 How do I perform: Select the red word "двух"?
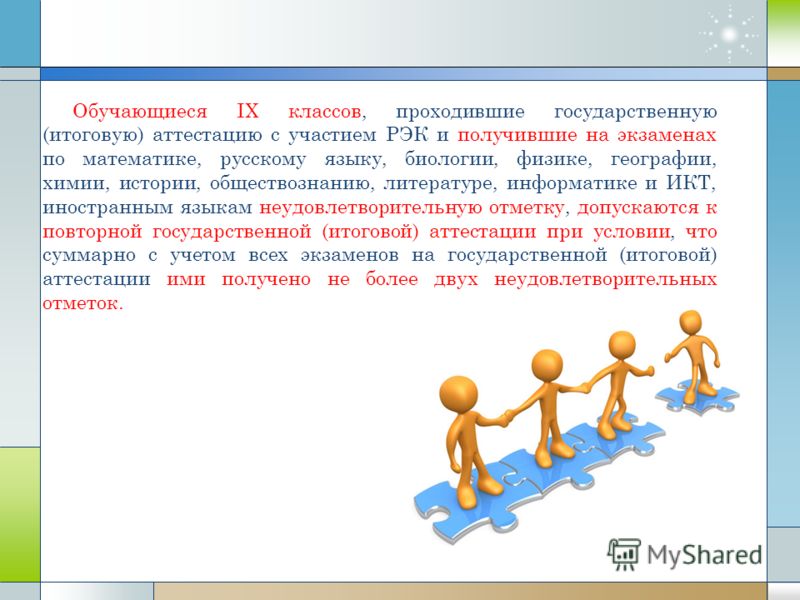coord(456,280)
